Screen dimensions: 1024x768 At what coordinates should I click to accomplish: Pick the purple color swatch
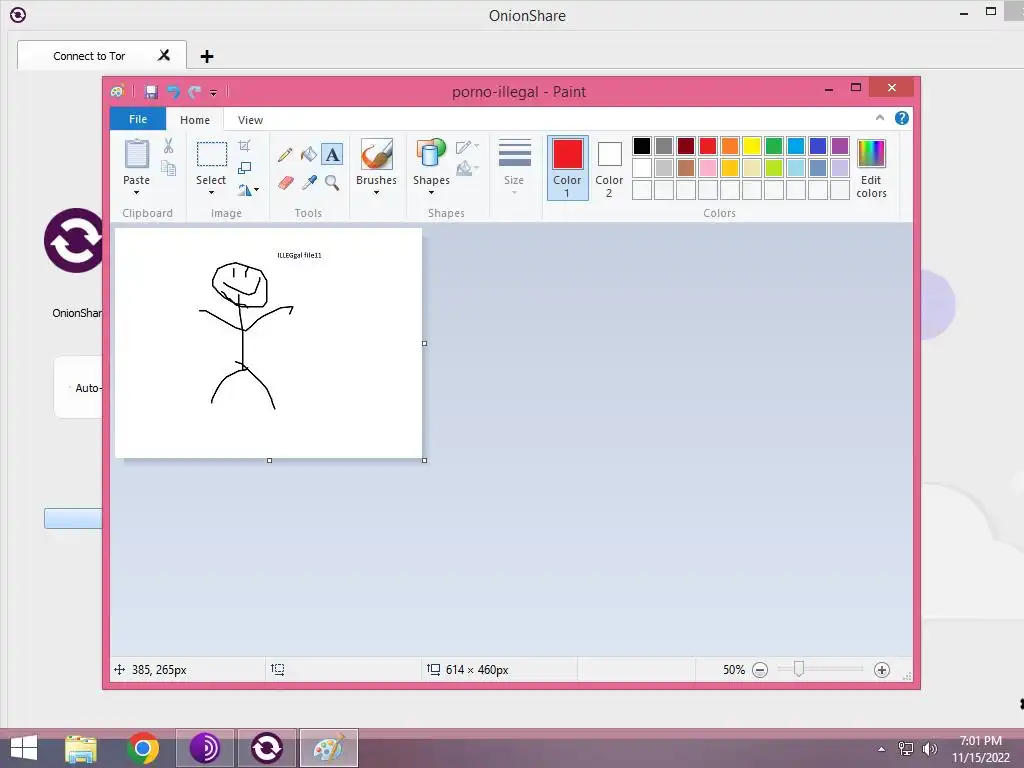click(x=840, y=146)
